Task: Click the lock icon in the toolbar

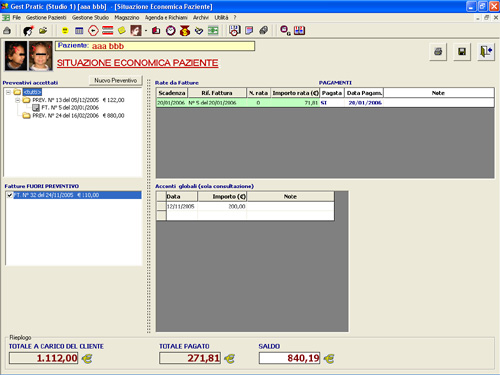Action: pyautogui.click(x=7, y=31)
